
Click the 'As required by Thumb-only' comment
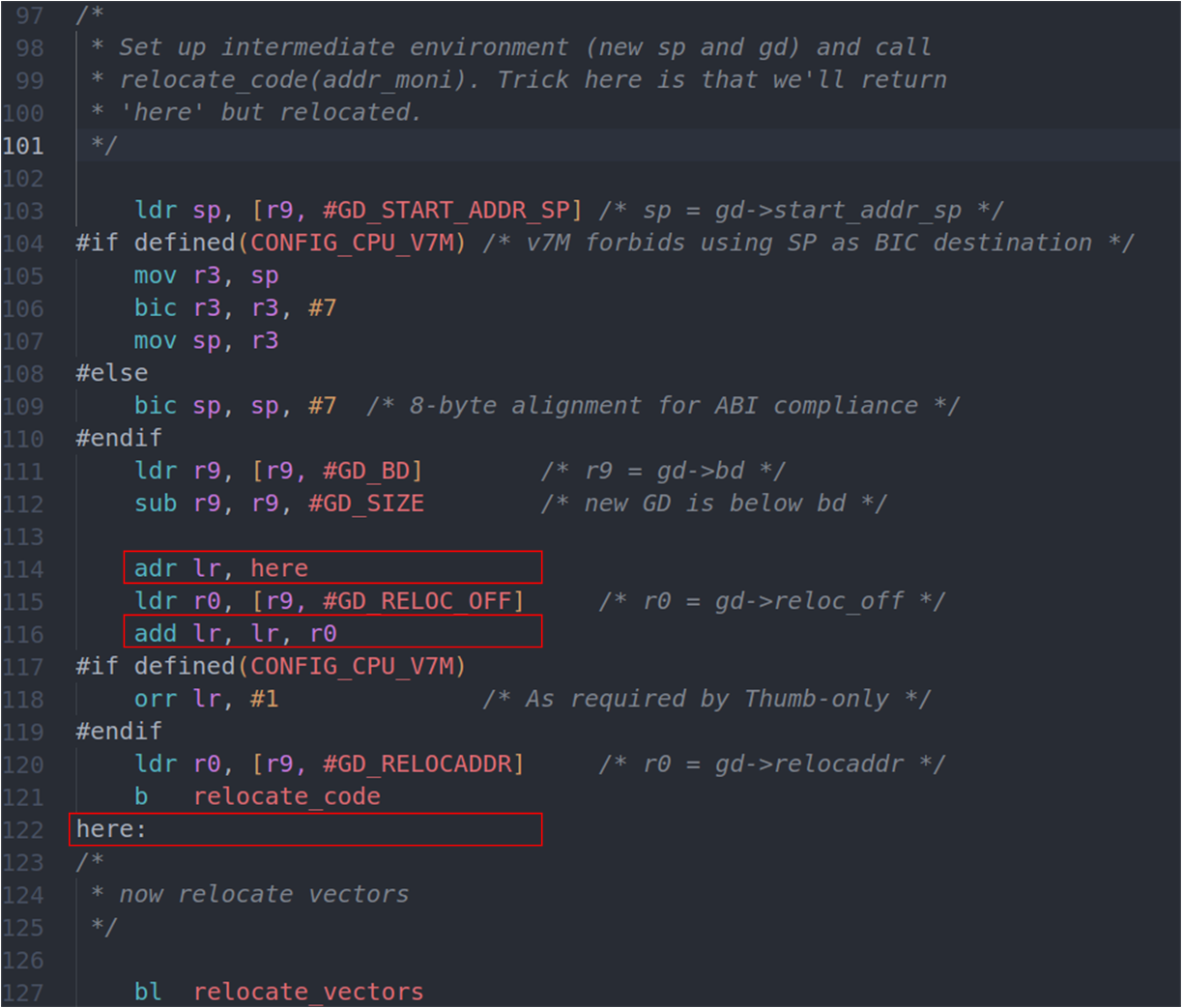[x=706, y=699]
